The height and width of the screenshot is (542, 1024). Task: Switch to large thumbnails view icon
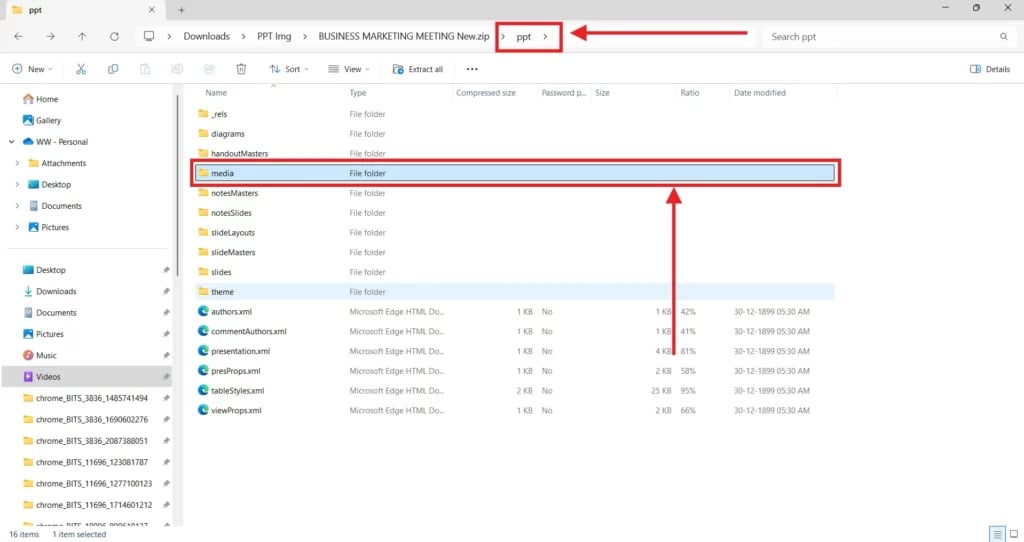click(1013, 534)
